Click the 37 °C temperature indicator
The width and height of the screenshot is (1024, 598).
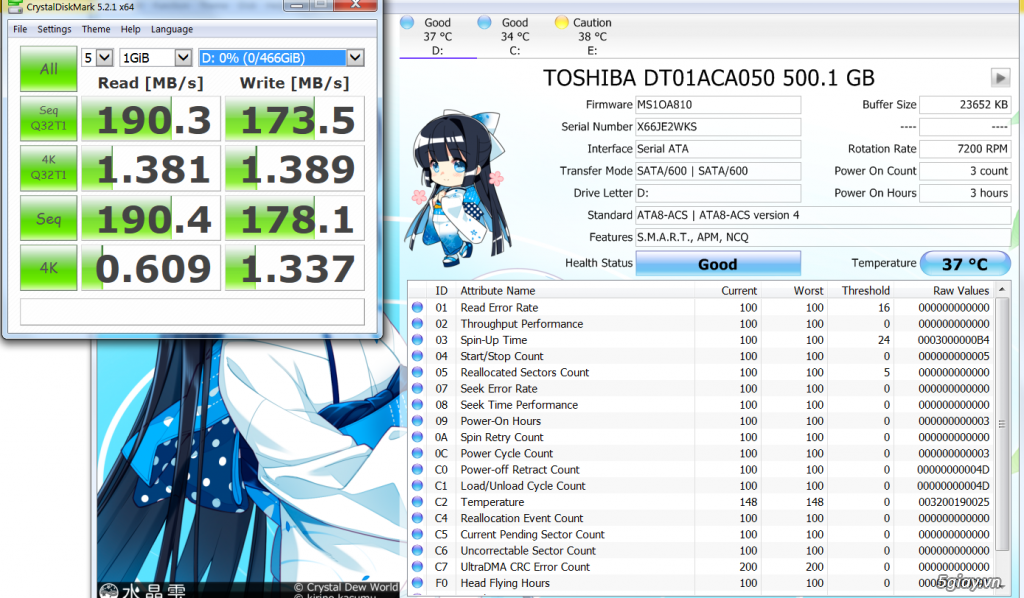pyautogui.click(x=964, y=264)
